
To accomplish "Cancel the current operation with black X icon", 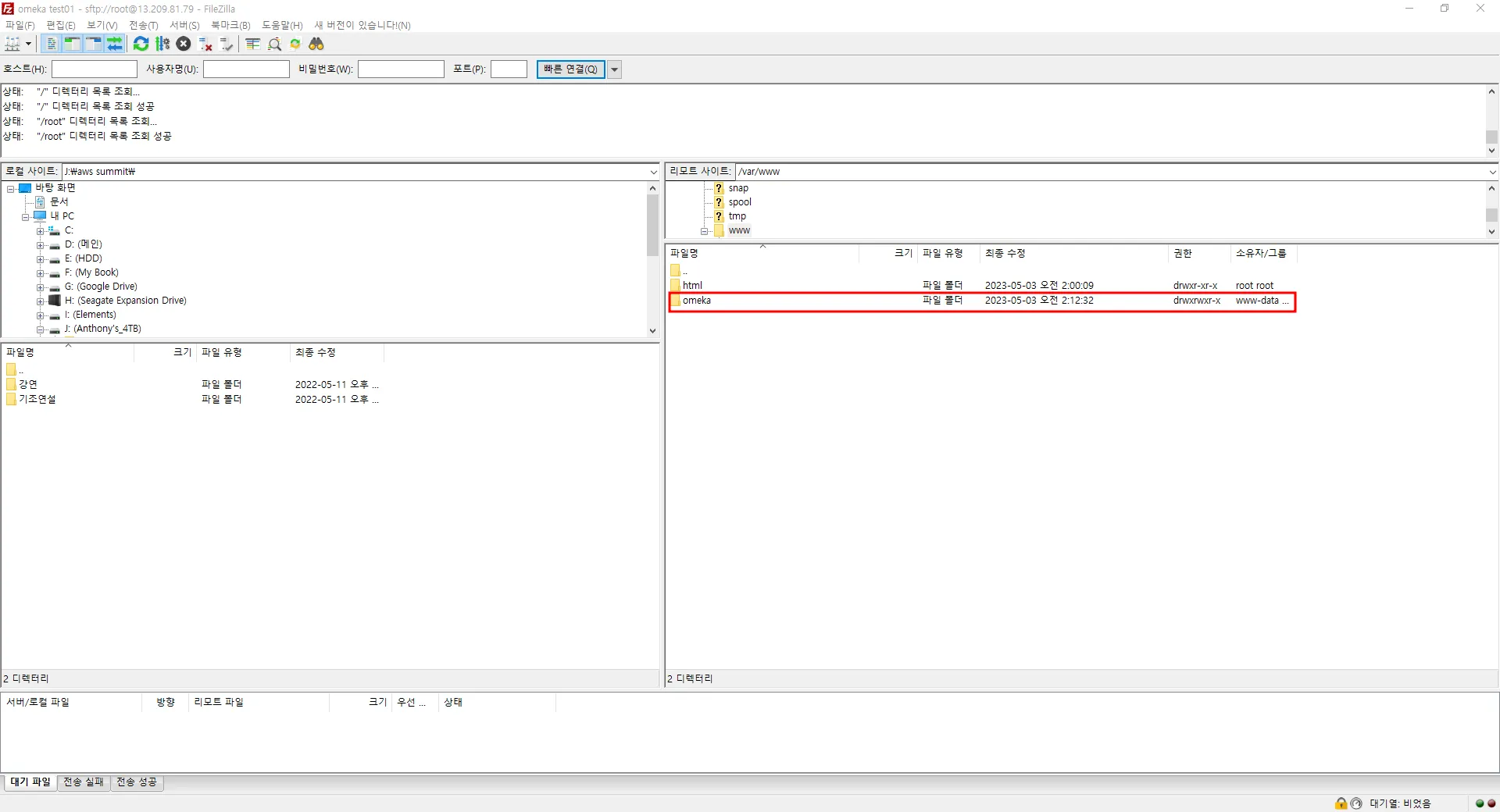I will tap(184, 44).
